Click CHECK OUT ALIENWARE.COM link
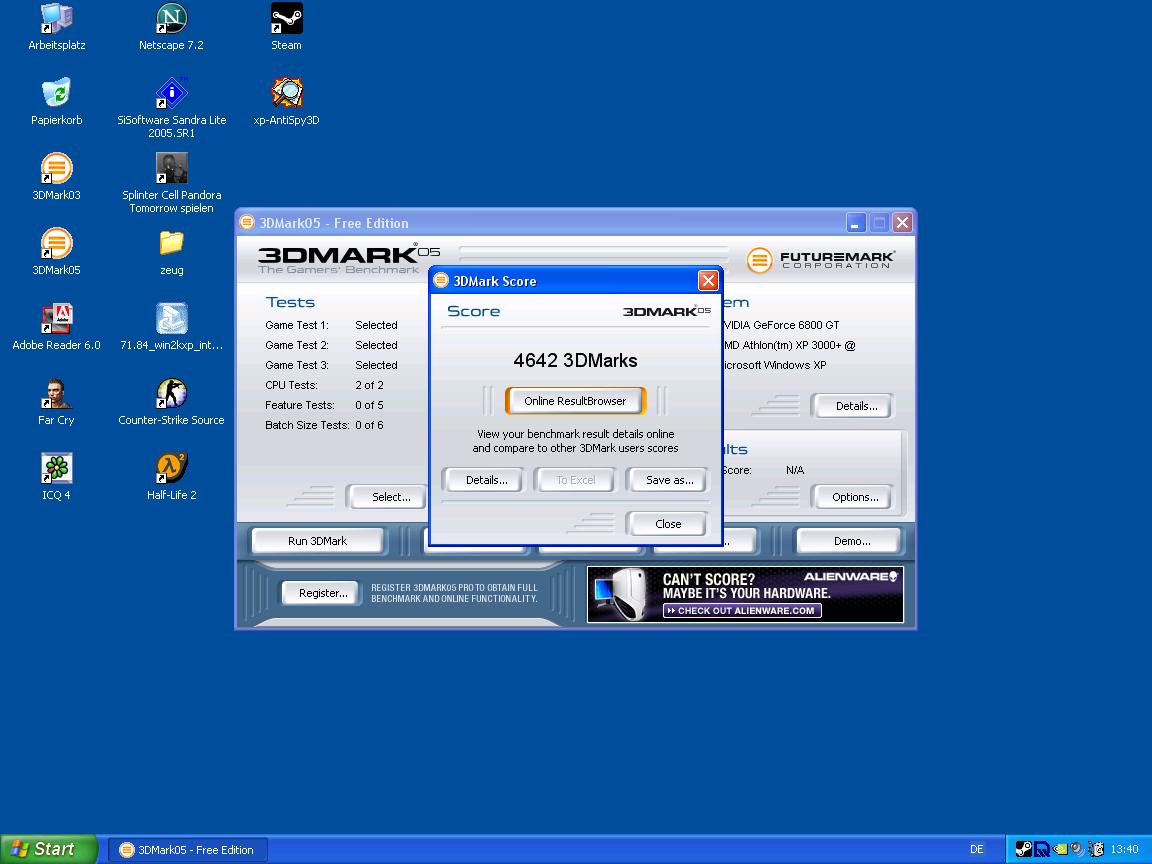 (742, 611)
